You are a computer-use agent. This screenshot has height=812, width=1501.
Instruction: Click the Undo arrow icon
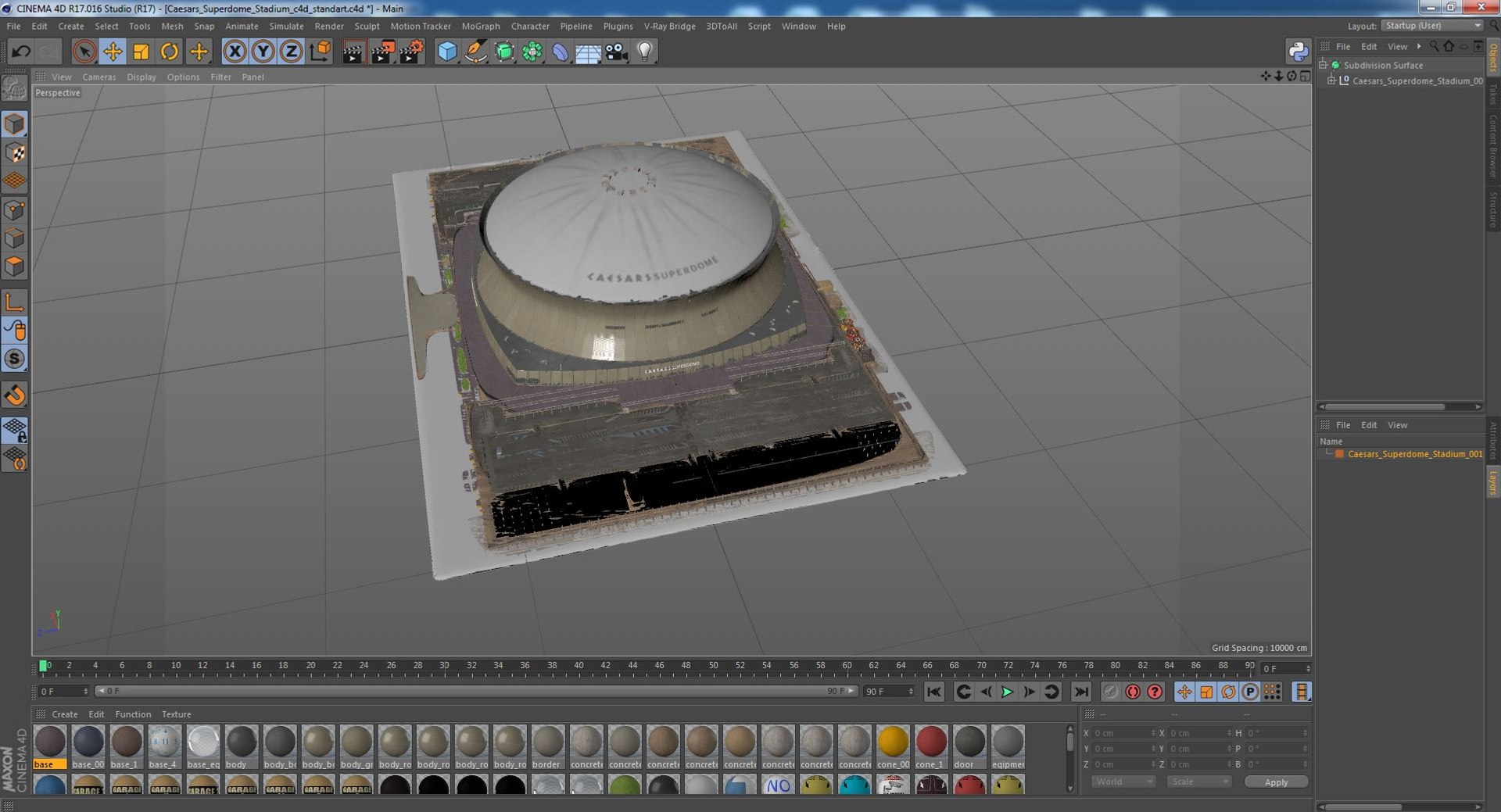(x=20, y=52)
